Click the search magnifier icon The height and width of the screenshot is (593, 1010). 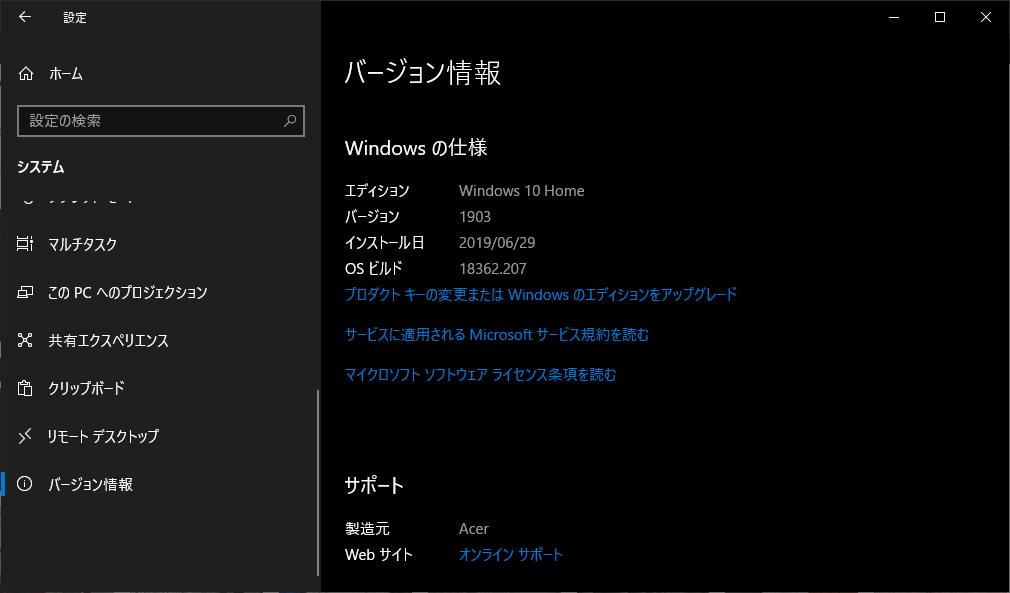[x=288, y=121]
